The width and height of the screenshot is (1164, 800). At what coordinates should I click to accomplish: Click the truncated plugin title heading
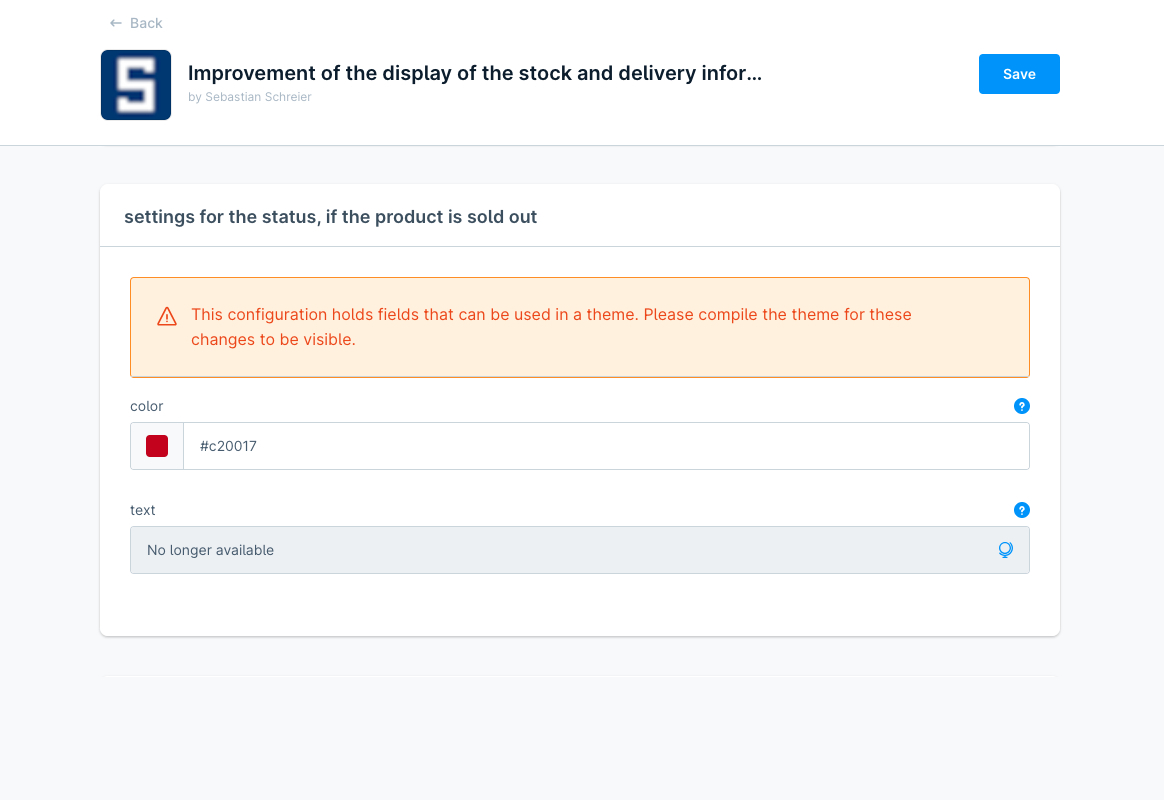coord(475,73)
